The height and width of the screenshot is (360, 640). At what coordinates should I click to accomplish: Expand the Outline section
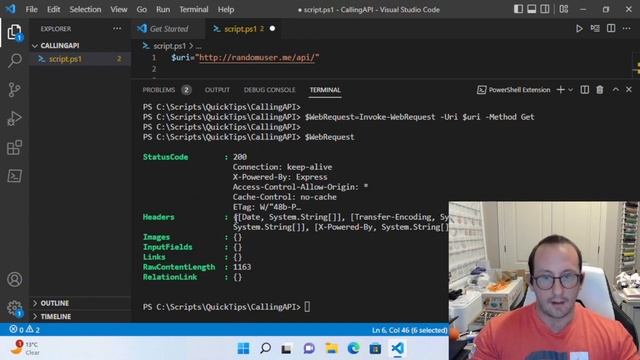point(80,303)
